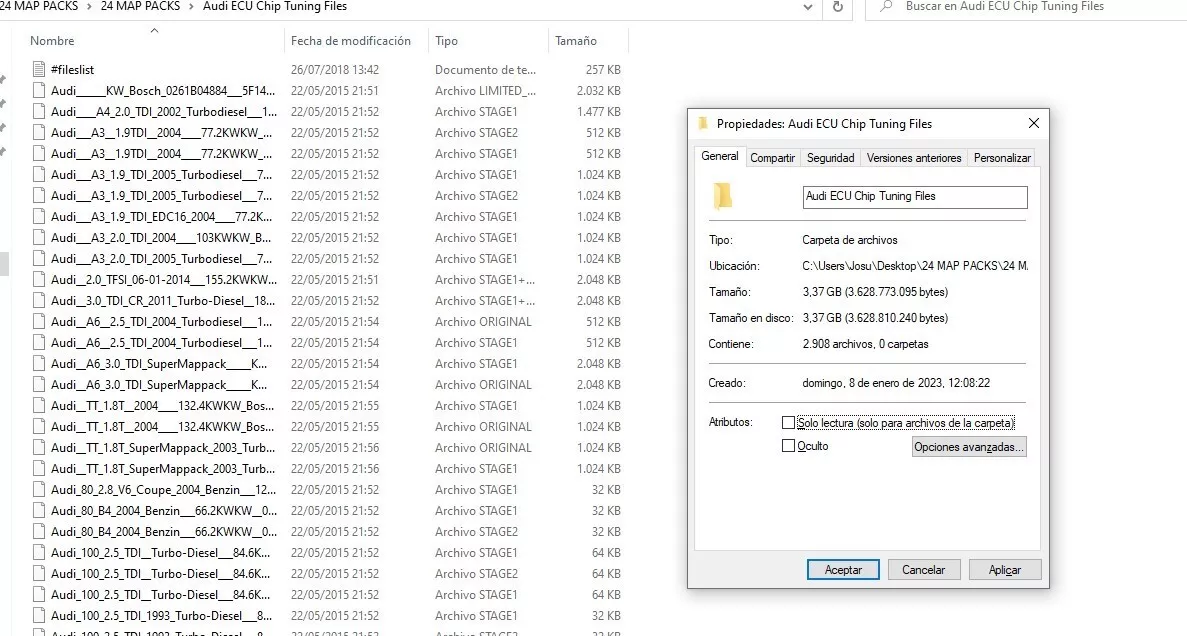The height and width of the screenshot is (636, 1187).
Task: Focus the Buscar en Audi ECU Chip Tuning Files field
Action: [x=1005, y=6]
